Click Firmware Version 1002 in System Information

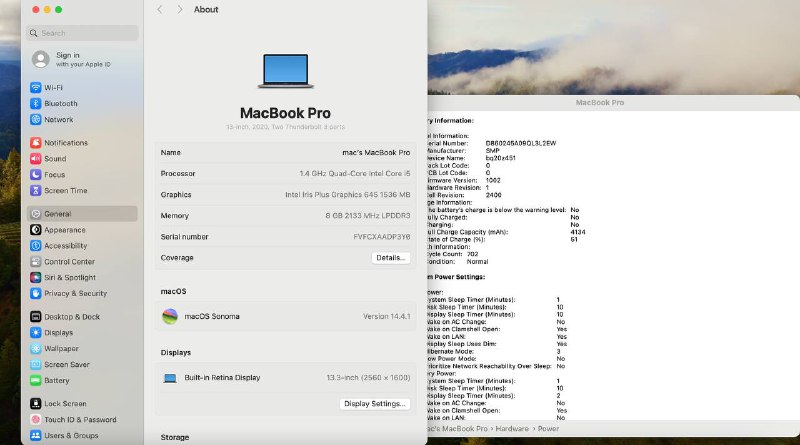tap(464, 180)
